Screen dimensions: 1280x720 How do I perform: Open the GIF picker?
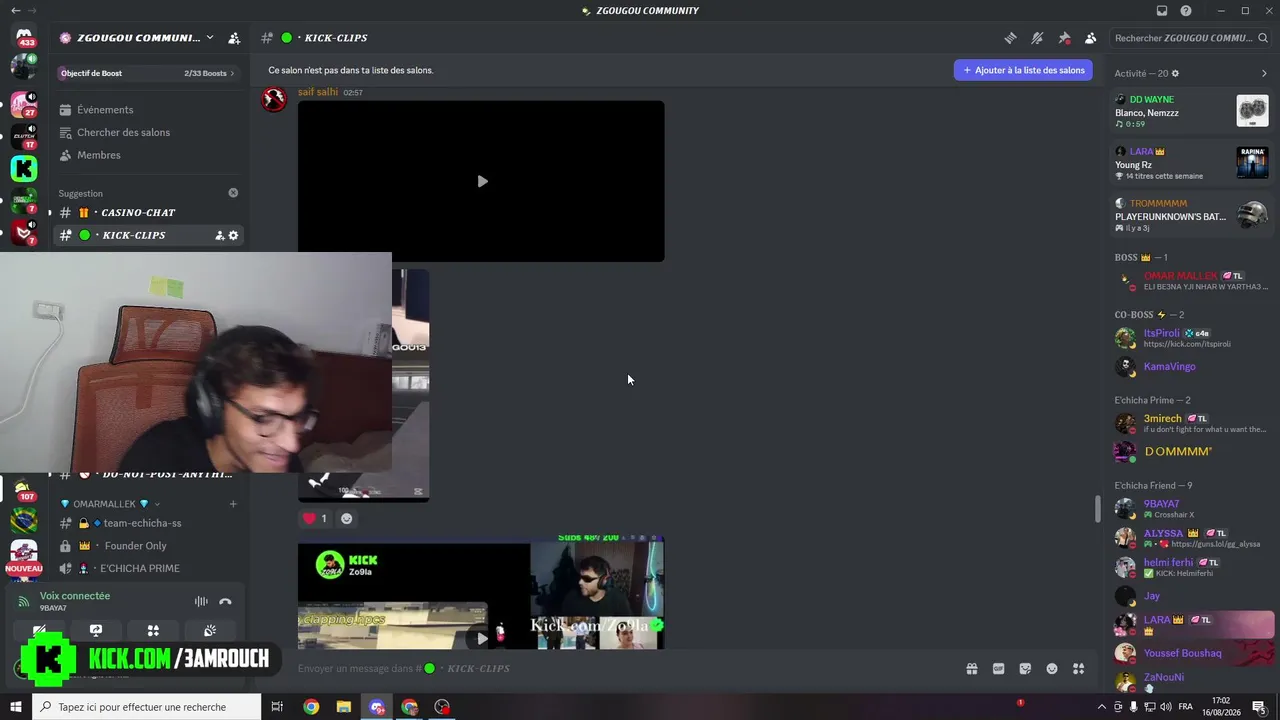[998, 669]
